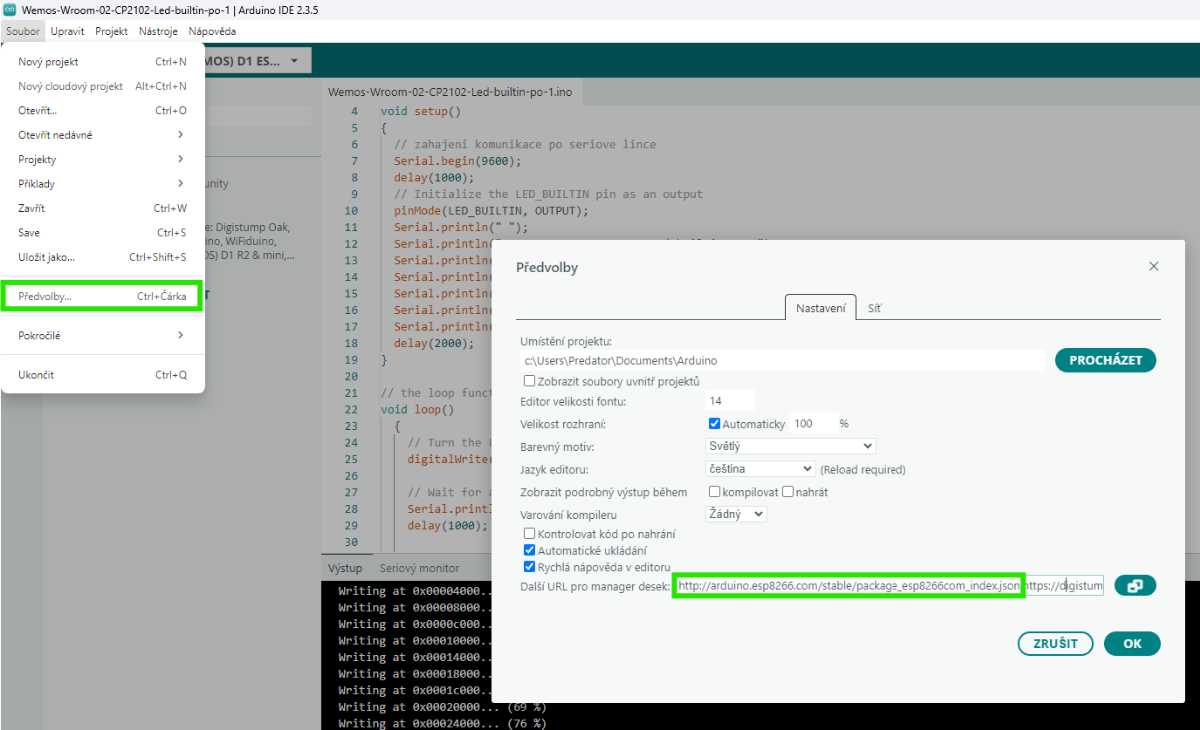The image size is (1200, 730).
Task: Switch to the Seriový monitor tab
Action: (x=419, y=568)
